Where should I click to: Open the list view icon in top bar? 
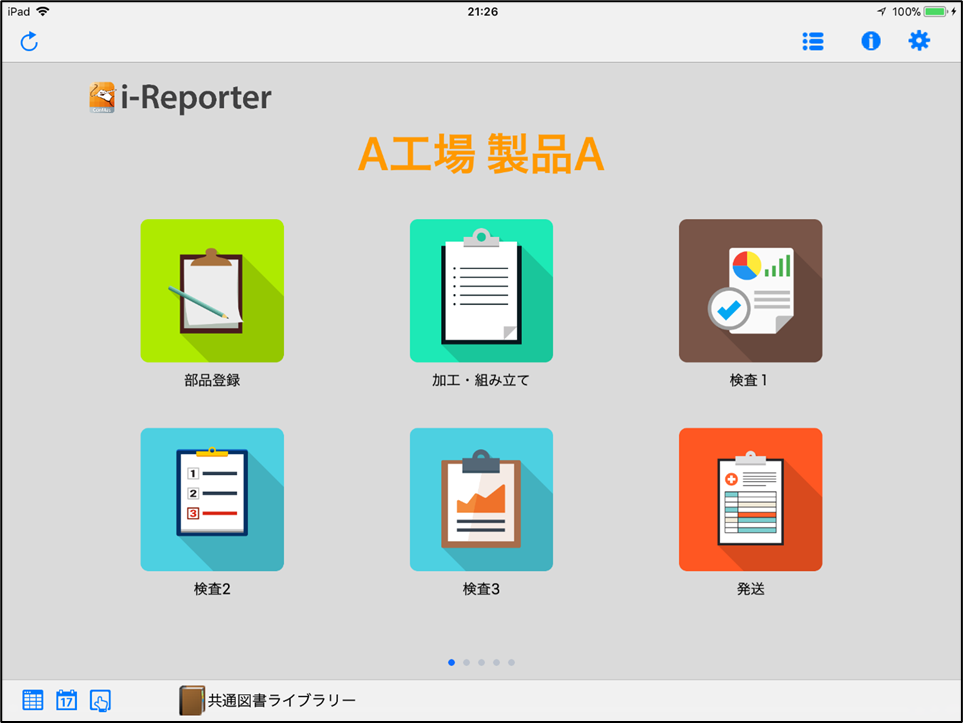pos(813,42)
